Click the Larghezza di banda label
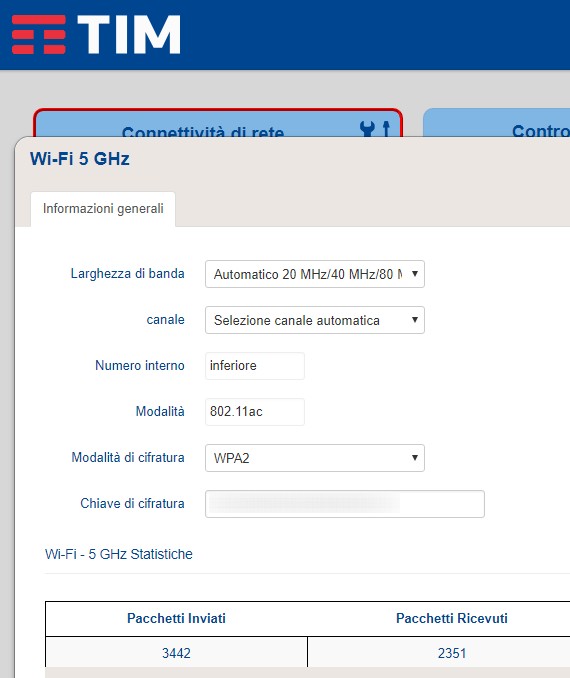 click(128, 274)
